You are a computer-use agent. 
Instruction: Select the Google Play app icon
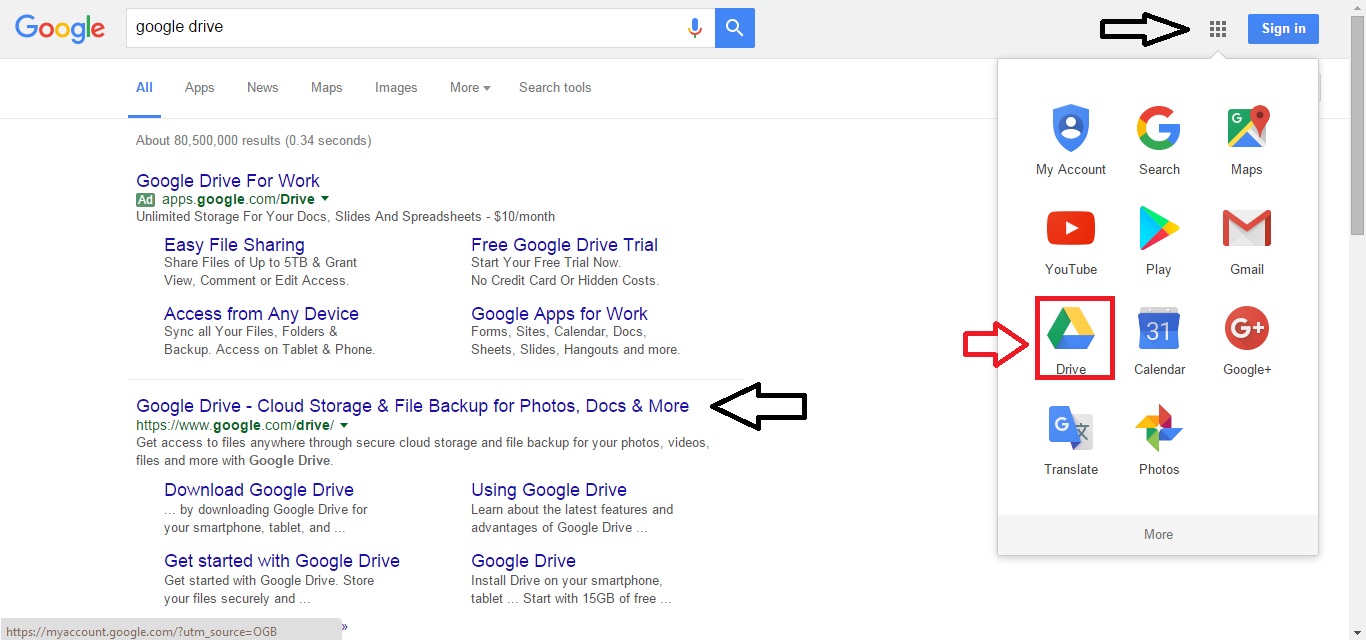pyautogui.click(x=1159, y=240)
